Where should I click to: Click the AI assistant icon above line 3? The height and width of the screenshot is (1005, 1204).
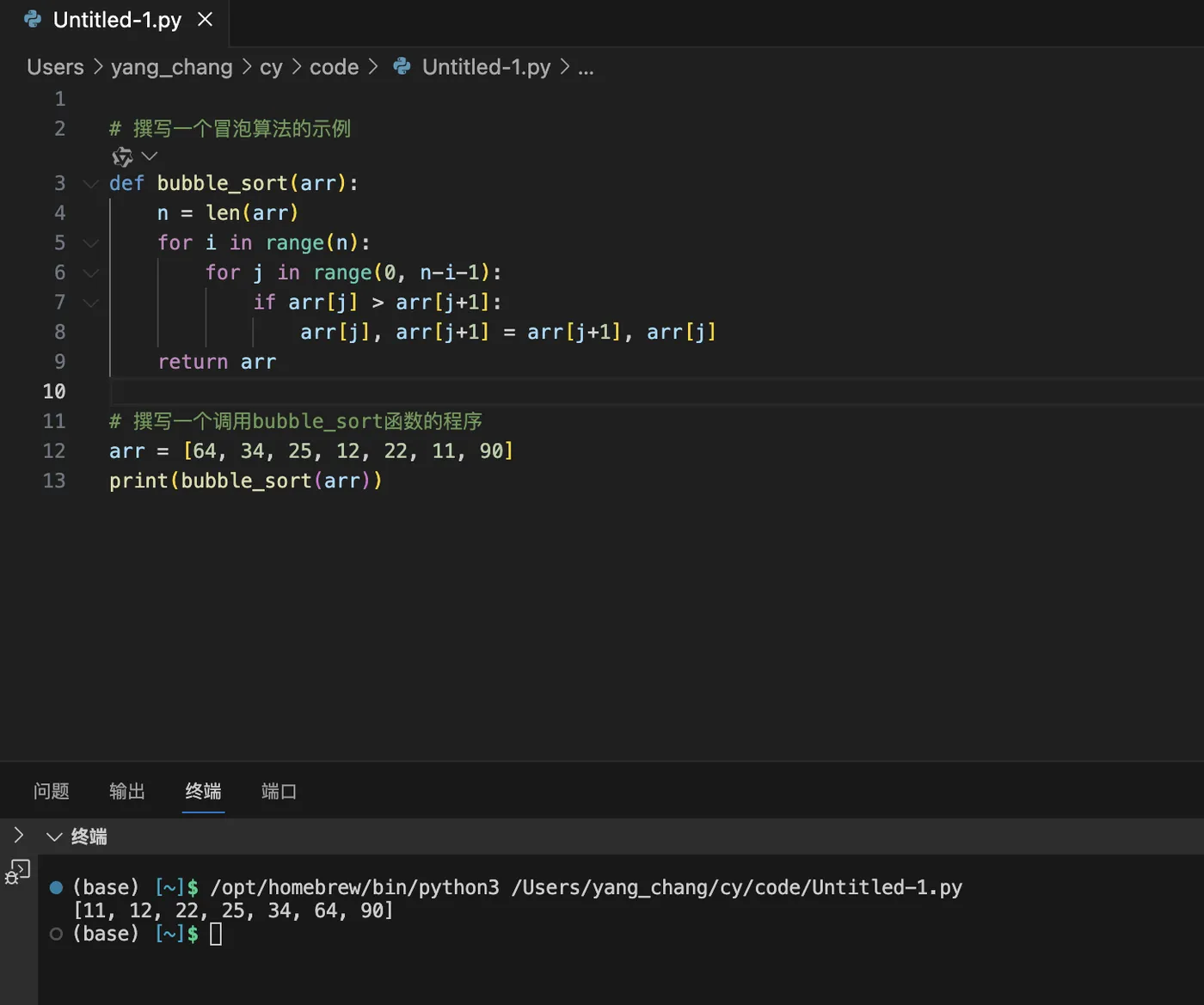(x=122, y=156)
